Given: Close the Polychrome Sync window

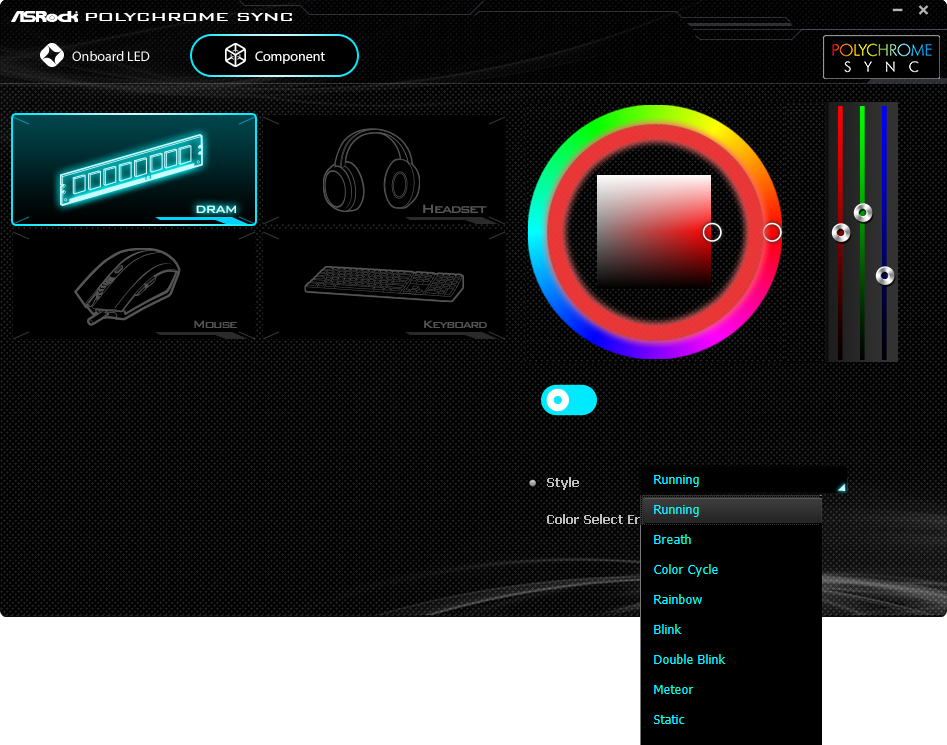Looking at the screenshot, I should (x=923, y=10).
